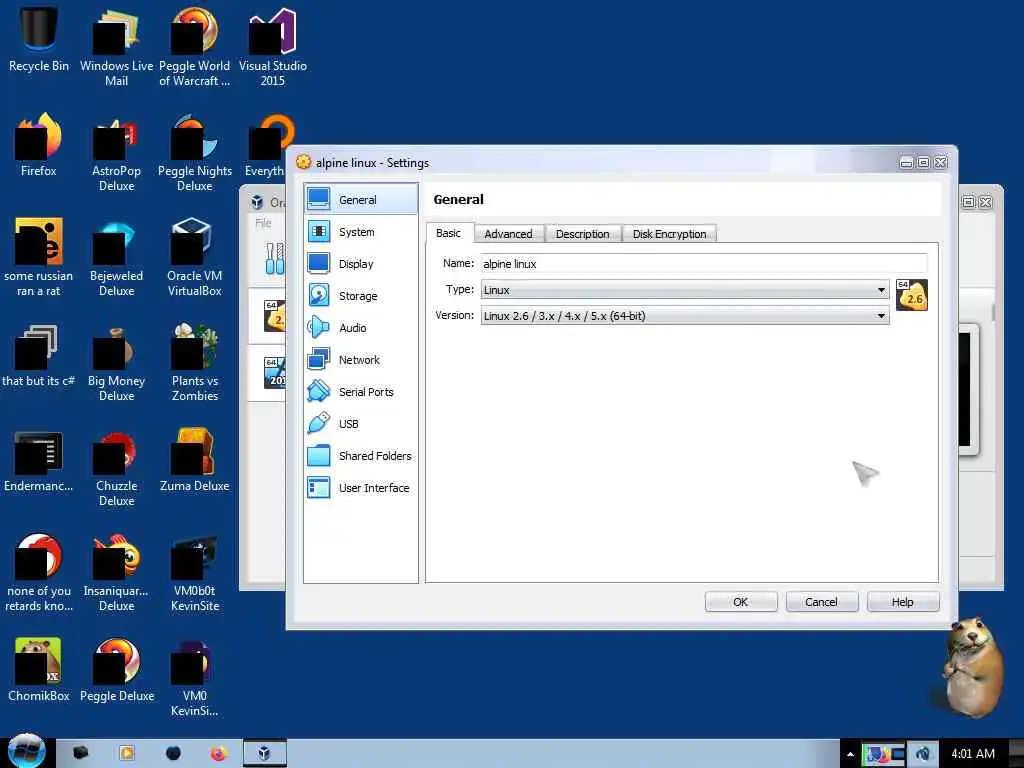Click the Linux 2.6 OS type badge
The height and width of the screenshot is (768, 1024).
click(x=912, y=295)
